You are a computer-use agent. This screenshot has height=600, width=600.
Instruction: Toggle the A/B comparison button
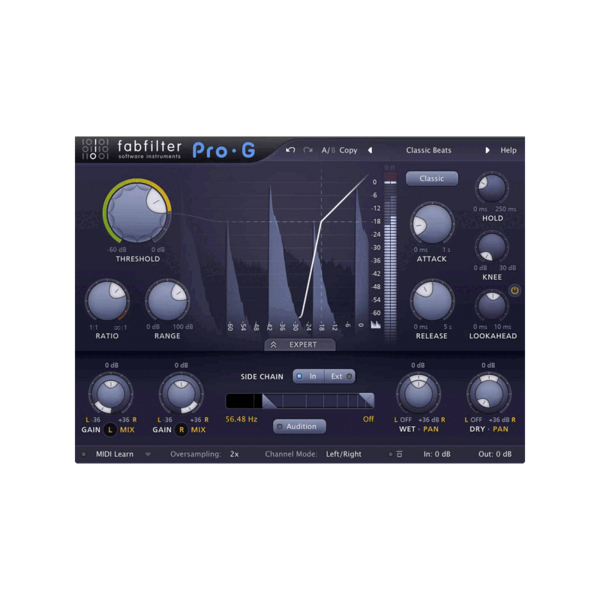point(328,150)
